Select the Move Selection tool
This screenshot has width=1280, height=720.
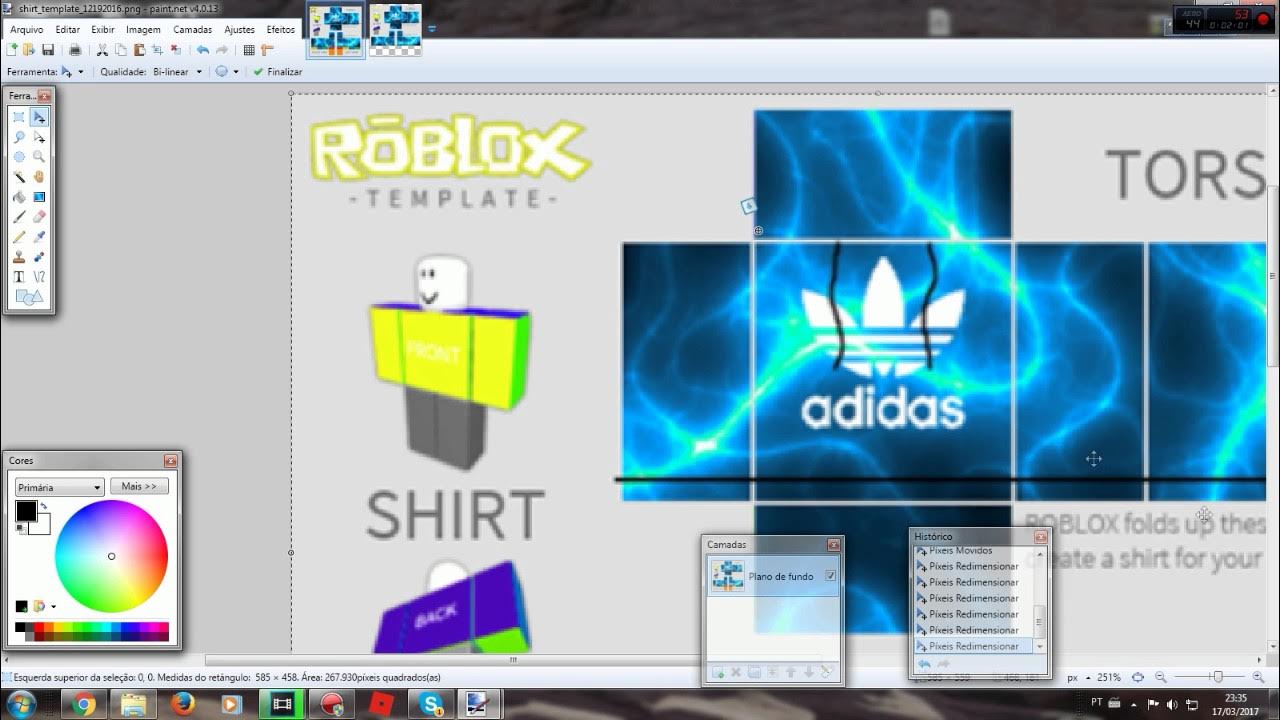tap(39, 137)
